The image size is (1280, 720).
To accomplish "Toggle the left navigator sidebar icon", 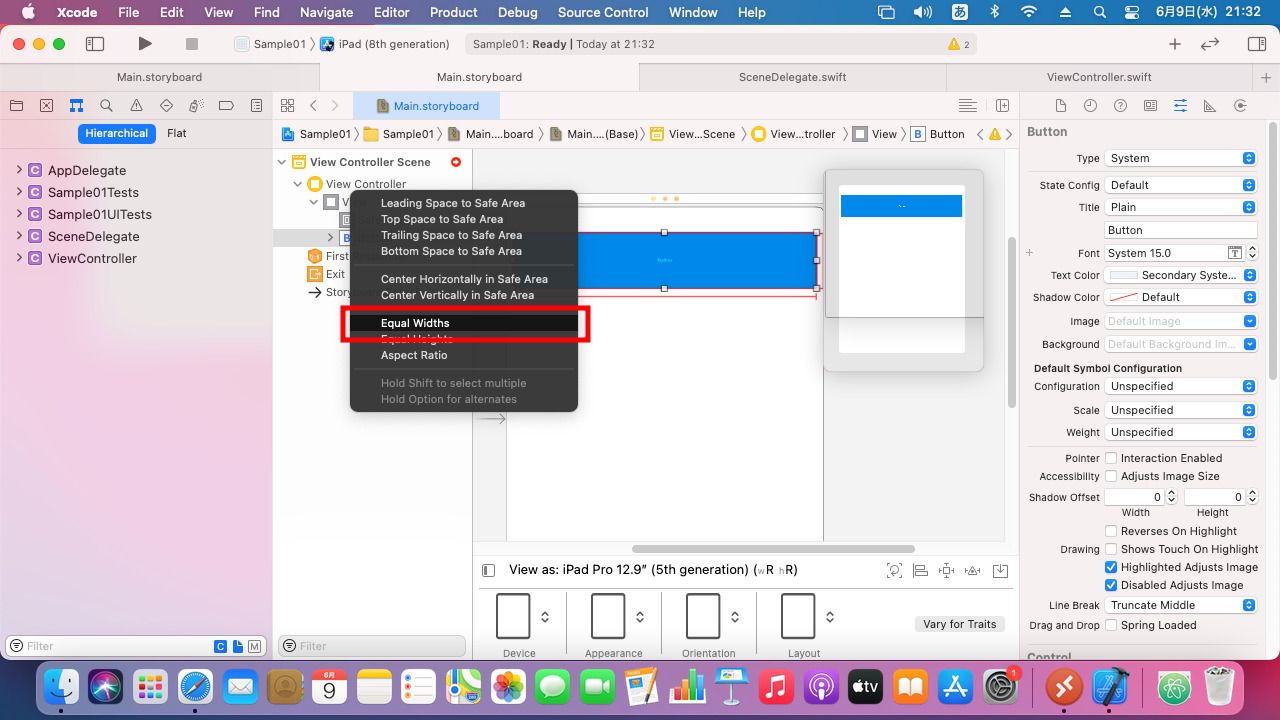I will pos(95,44).
